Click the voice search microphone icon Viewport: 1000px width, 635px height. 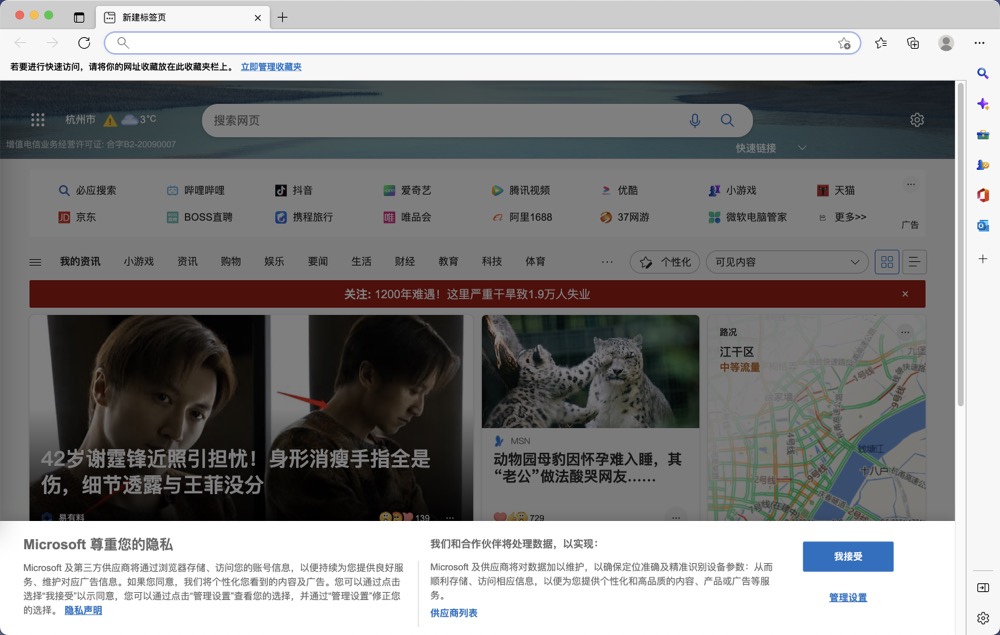click(x=695, y=120)
